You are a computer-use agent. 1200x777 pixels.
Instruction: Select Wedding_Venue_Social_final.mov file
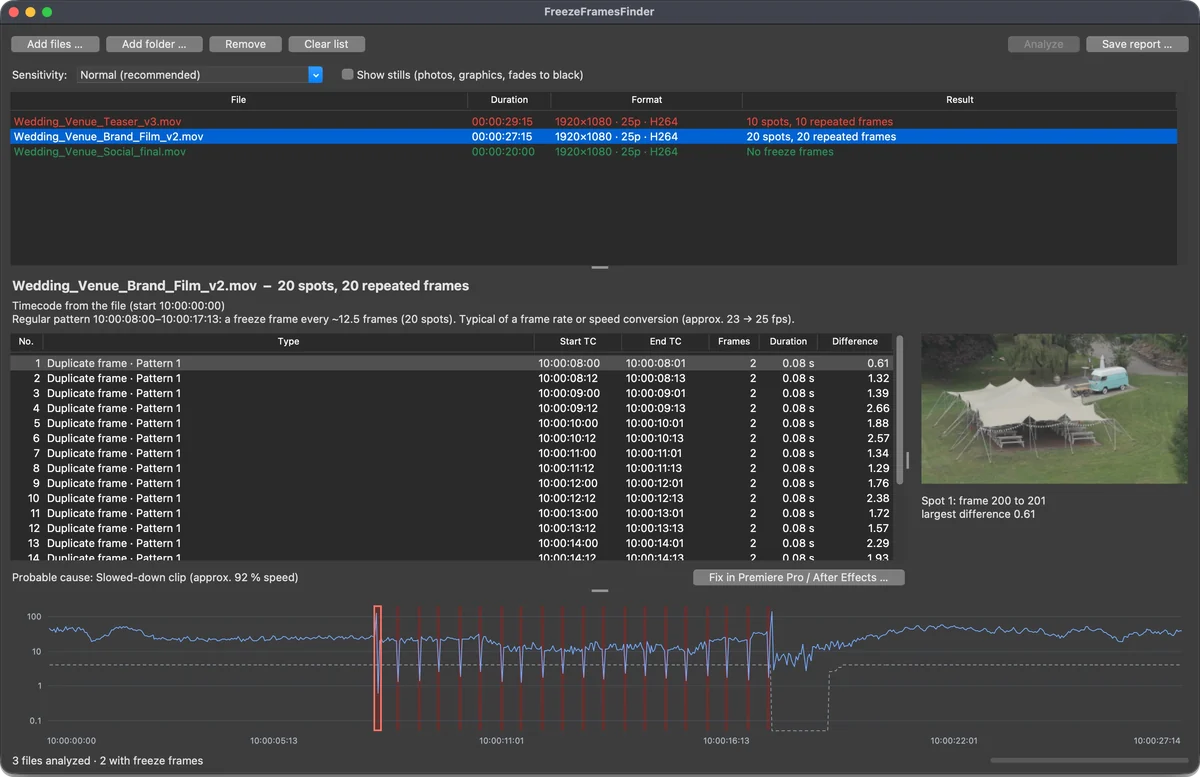(594, 152)
